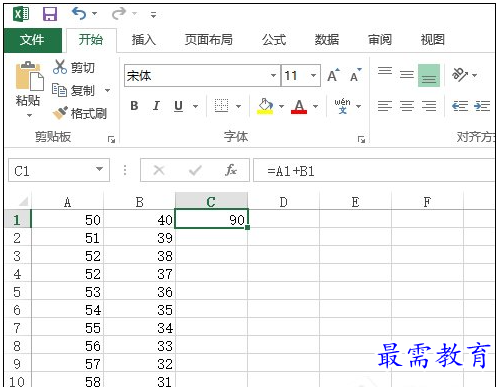Open the 页面布局 (Page Layout) tab

(x=209, y=40)
